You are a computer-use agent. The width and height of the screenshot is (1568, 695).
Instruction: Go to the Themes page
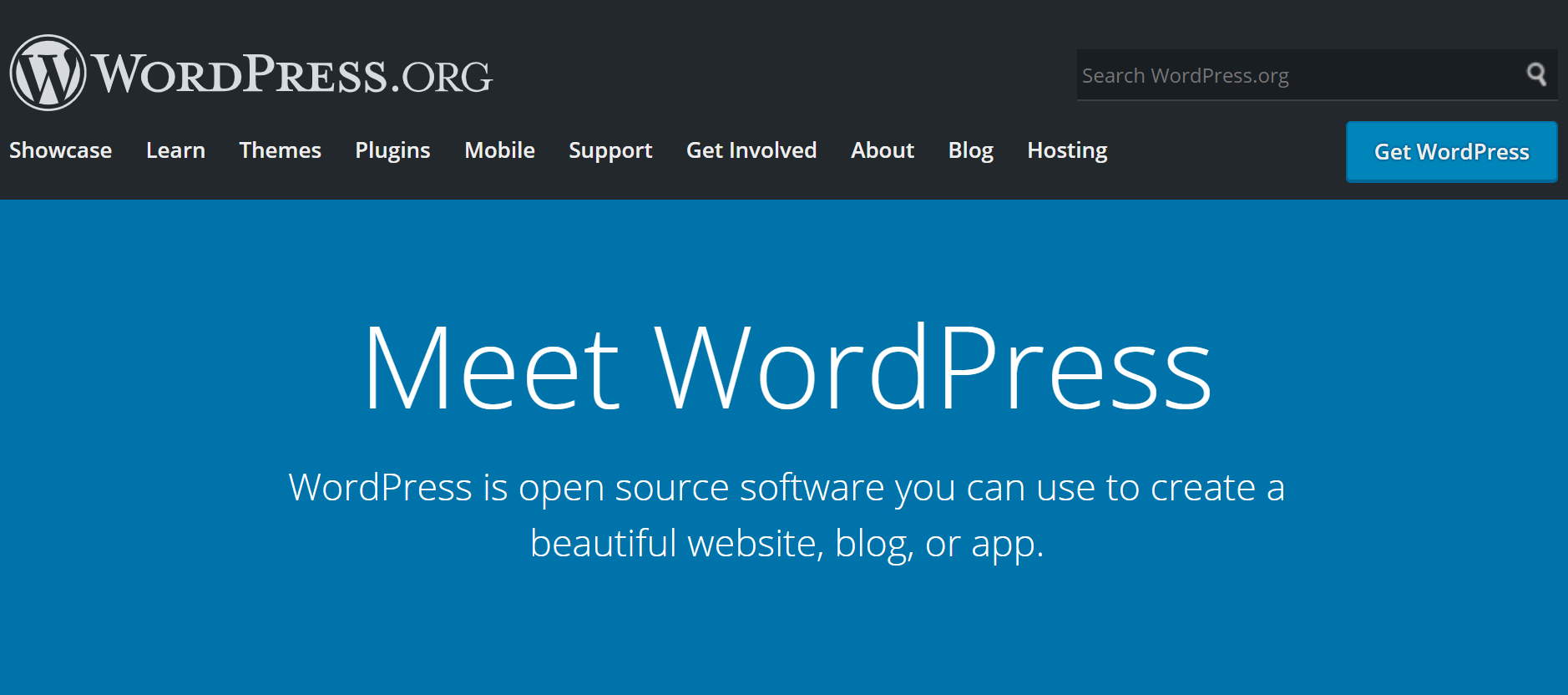click(280, 150)
